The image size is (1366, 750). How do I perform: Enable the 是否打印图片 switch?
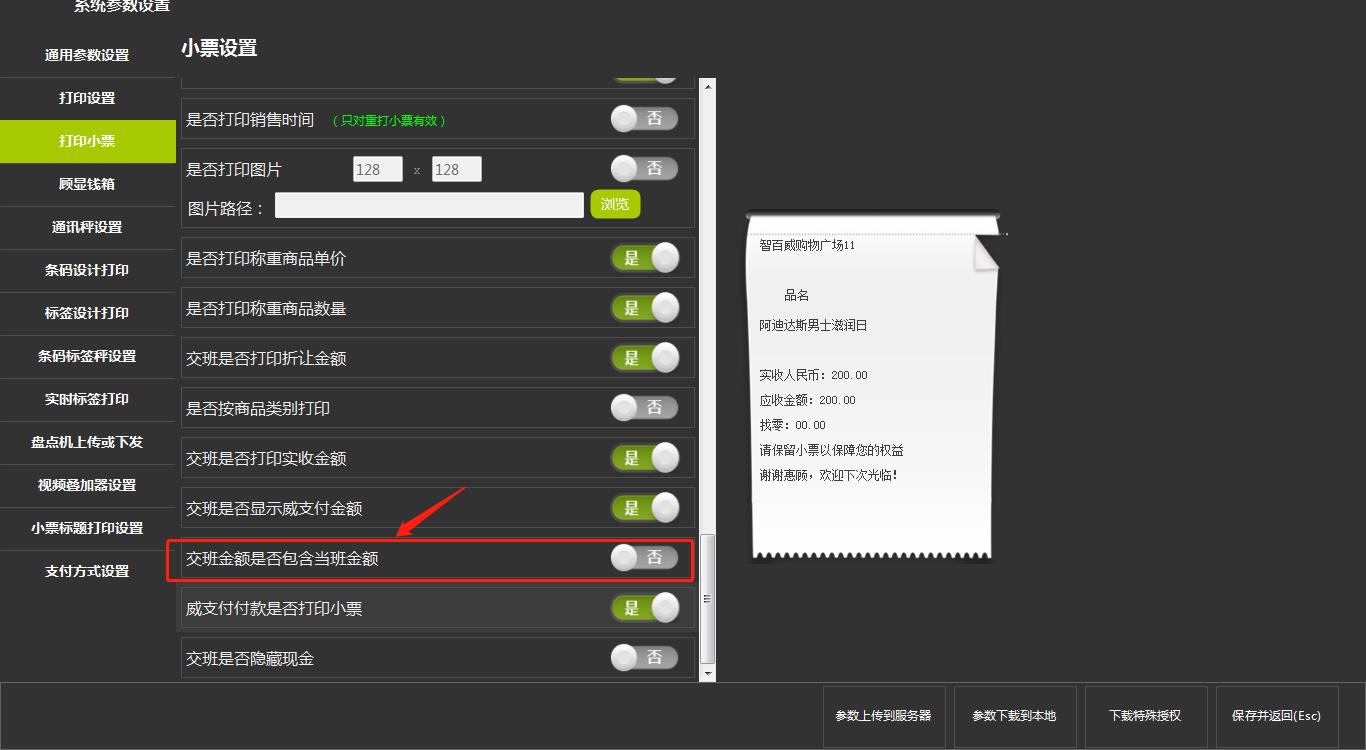pos(645,169)
